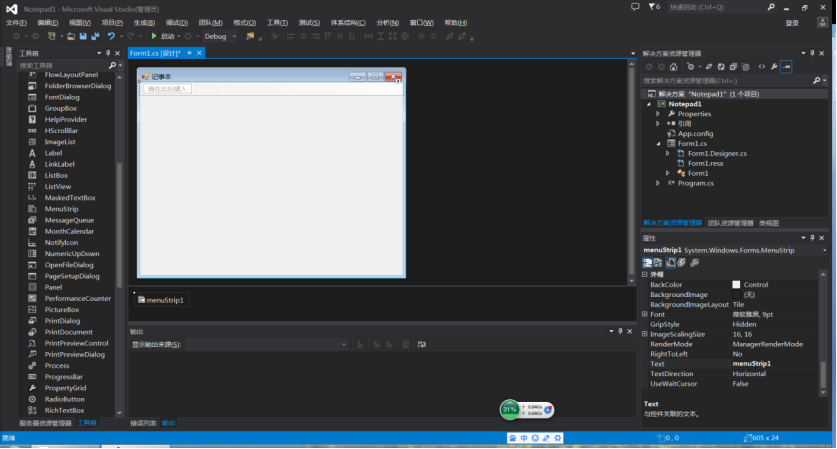
Task: Collapse the Form1.cs tree node
Action: (658, 144)
